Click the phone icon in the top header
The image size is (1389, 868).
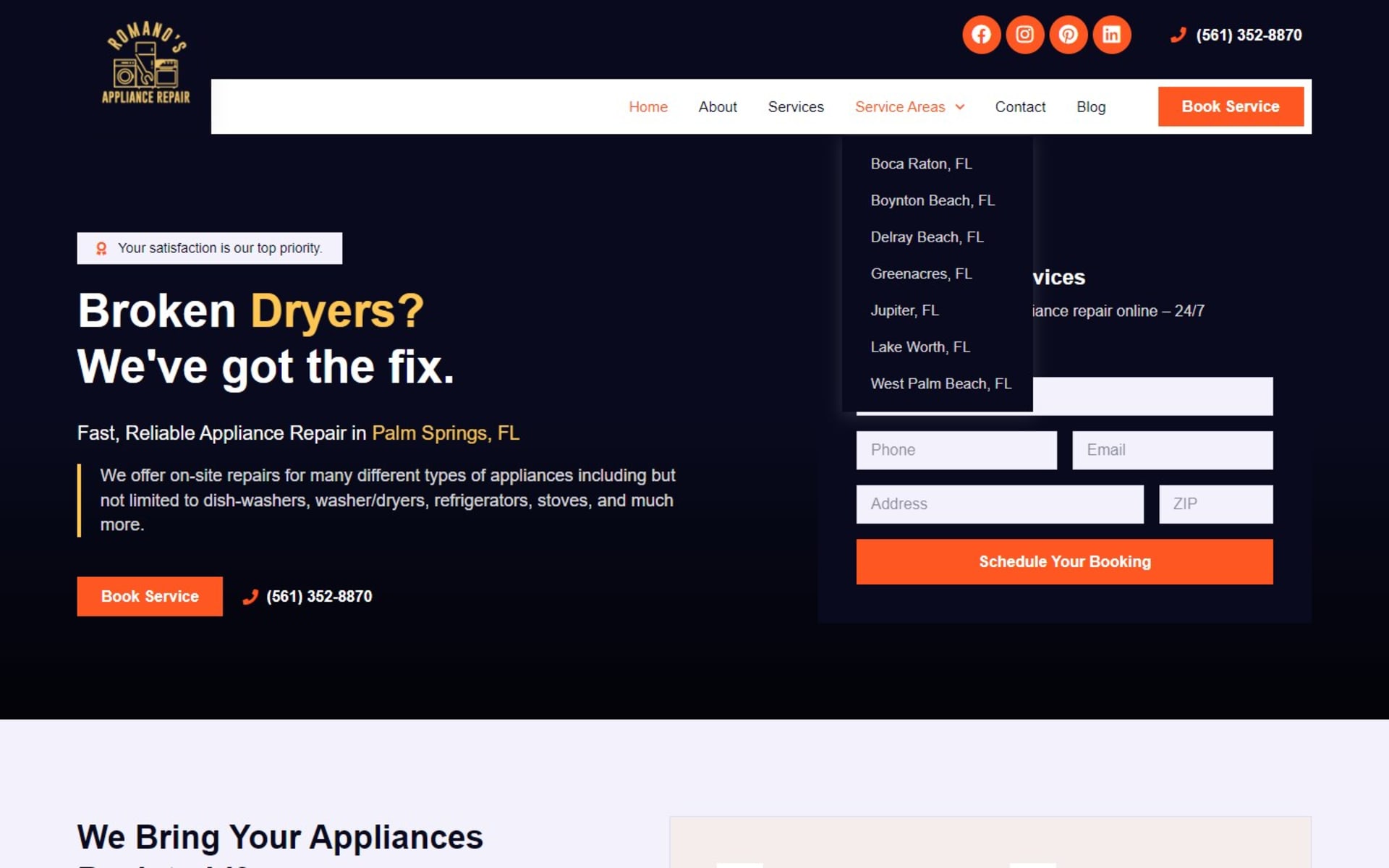(x=1178, y=35)
